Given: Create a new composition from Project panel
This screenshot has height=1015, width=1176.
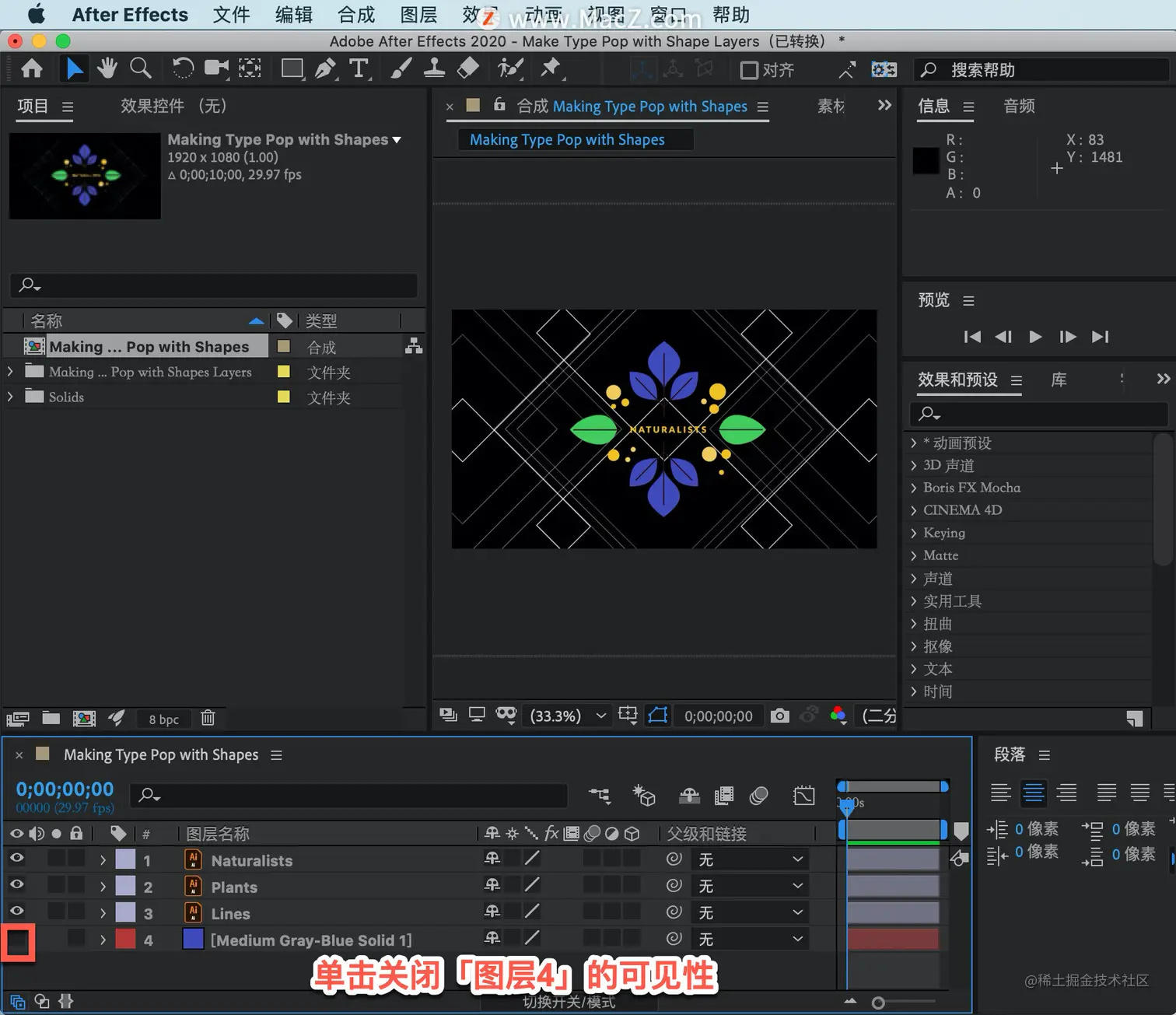Looking at the screenshot, I should click(84, 718).
